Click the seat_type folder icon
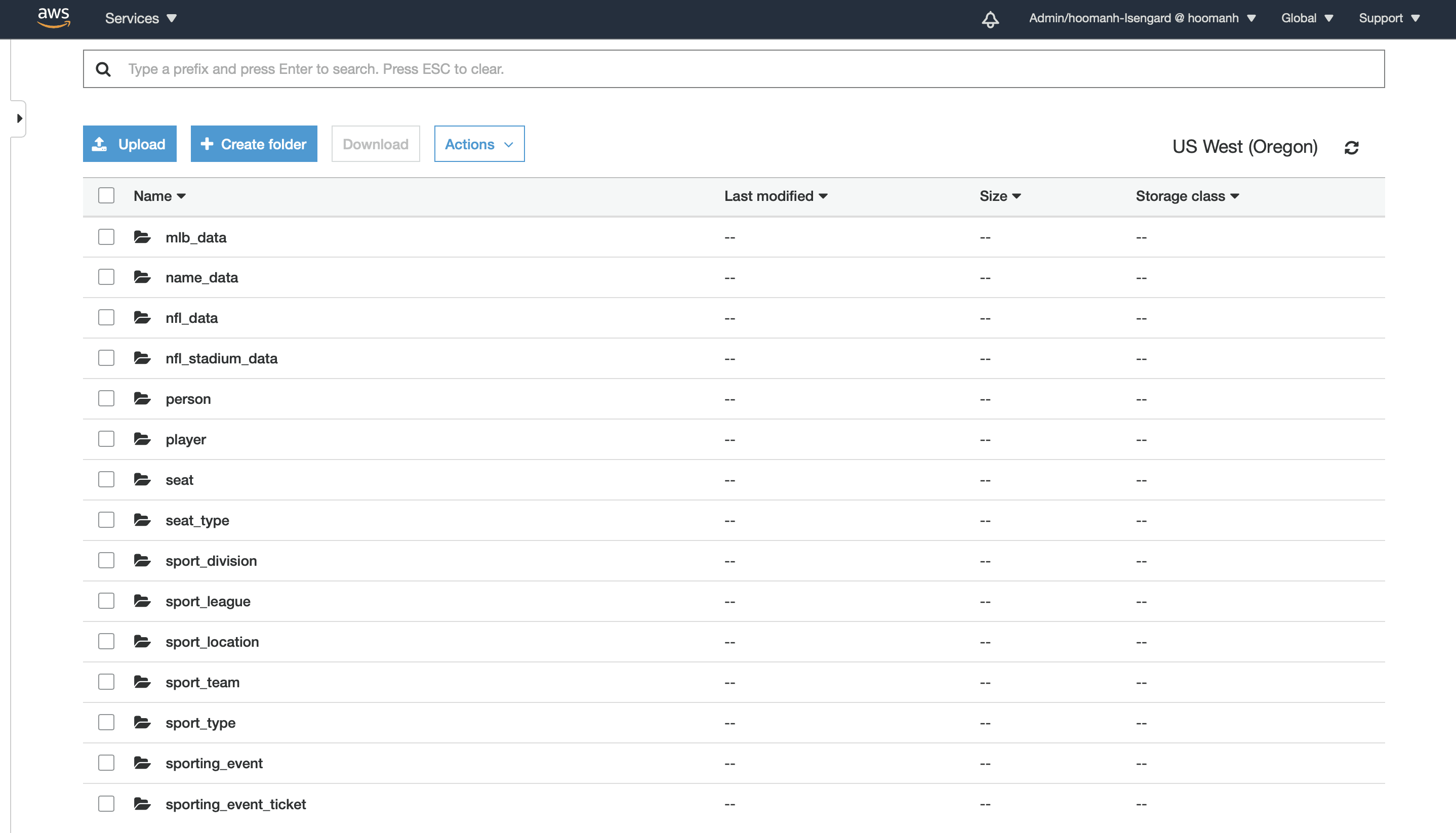Image resolution: width=1456 pixels, height=833 pixels. (142, 520)
